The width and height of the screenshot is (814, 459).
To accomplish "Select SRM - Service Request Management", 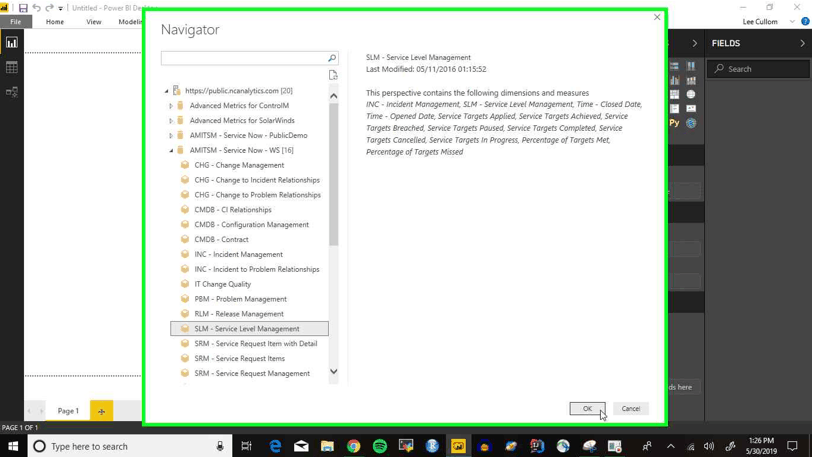I will click(252, 374).
